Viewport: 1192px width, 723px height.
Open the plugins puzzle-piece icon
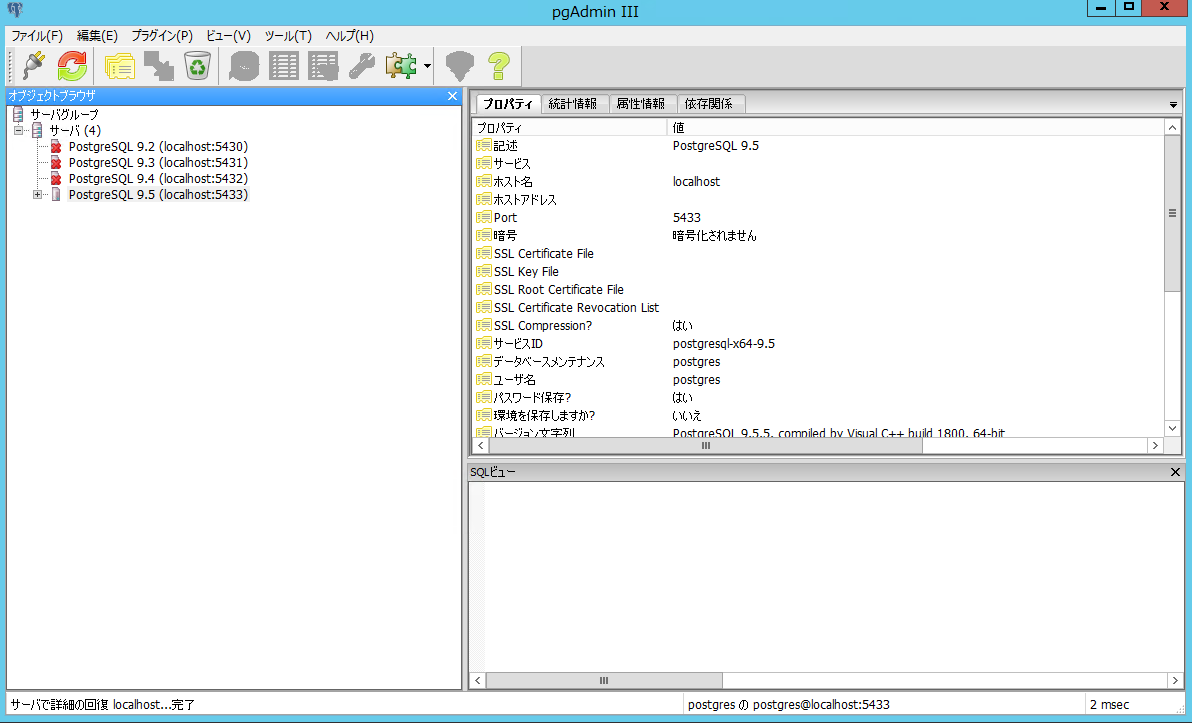[x=402, y=65]
